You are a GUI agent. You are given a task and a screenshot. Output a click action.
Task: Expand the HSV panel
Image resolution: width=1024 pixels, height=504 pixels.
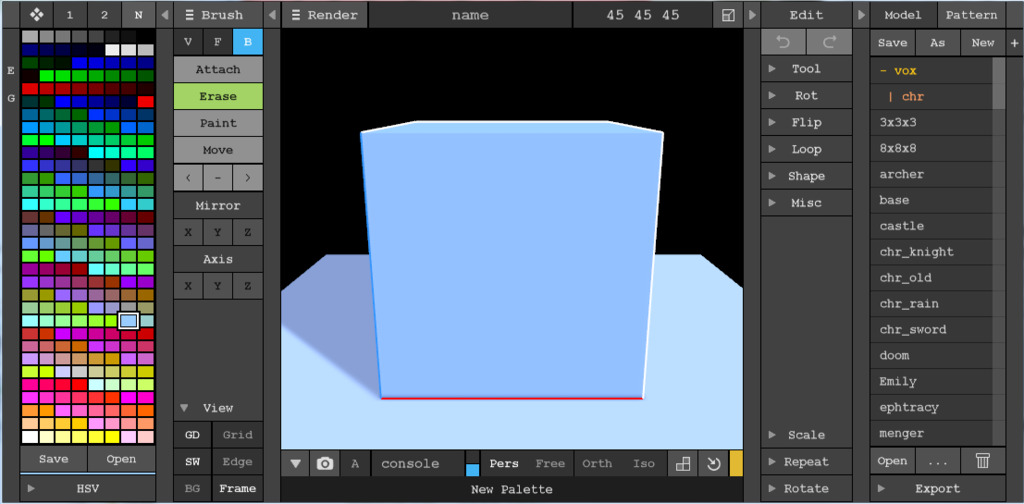88,489
